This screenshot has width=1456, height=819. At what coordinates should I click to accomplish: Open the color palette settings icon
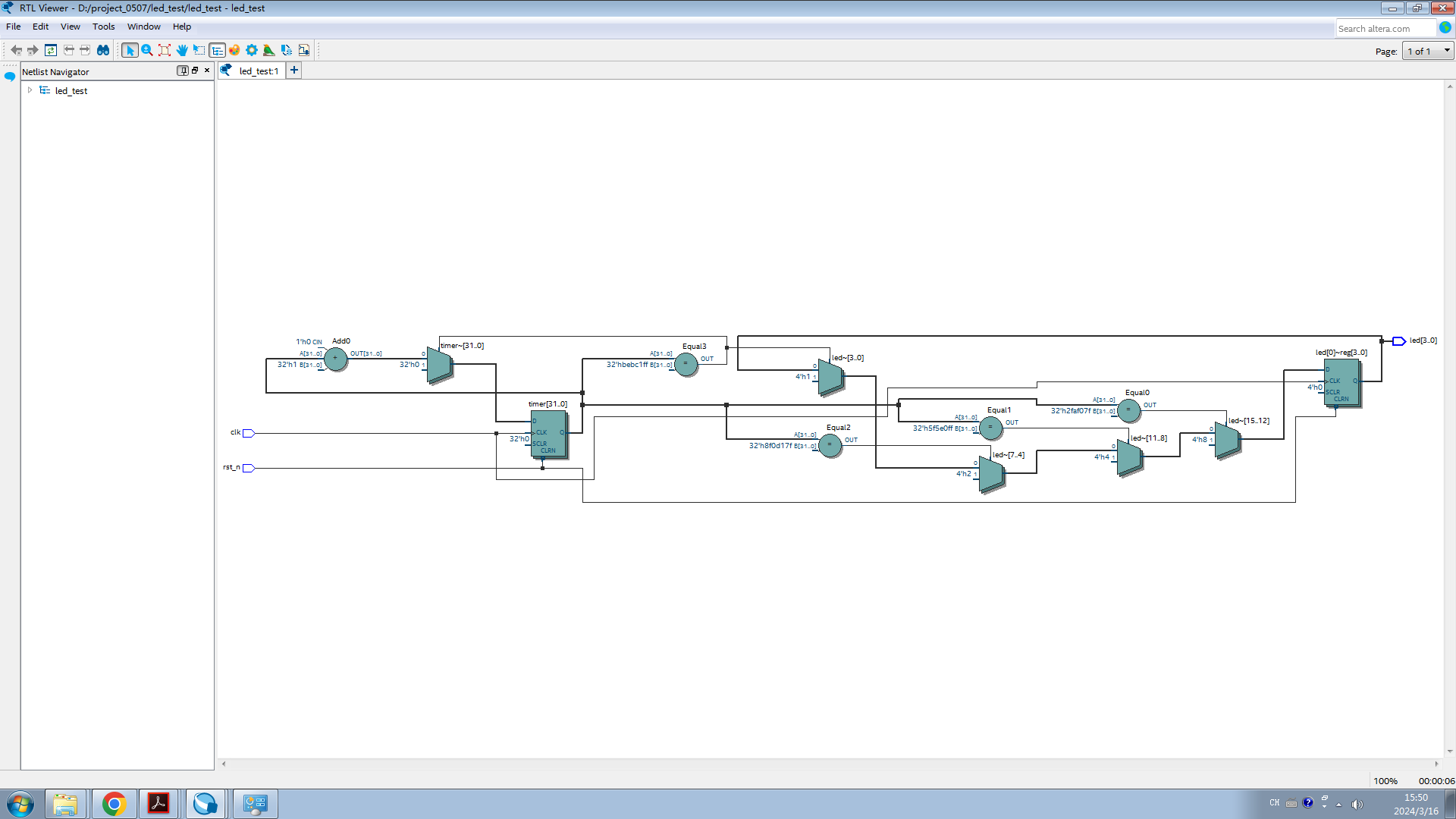point(234,50)
